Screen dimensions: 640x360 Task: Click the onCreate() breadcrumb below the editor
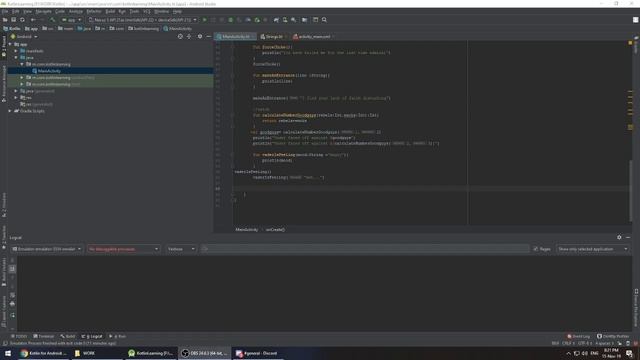tap(275, 229)
